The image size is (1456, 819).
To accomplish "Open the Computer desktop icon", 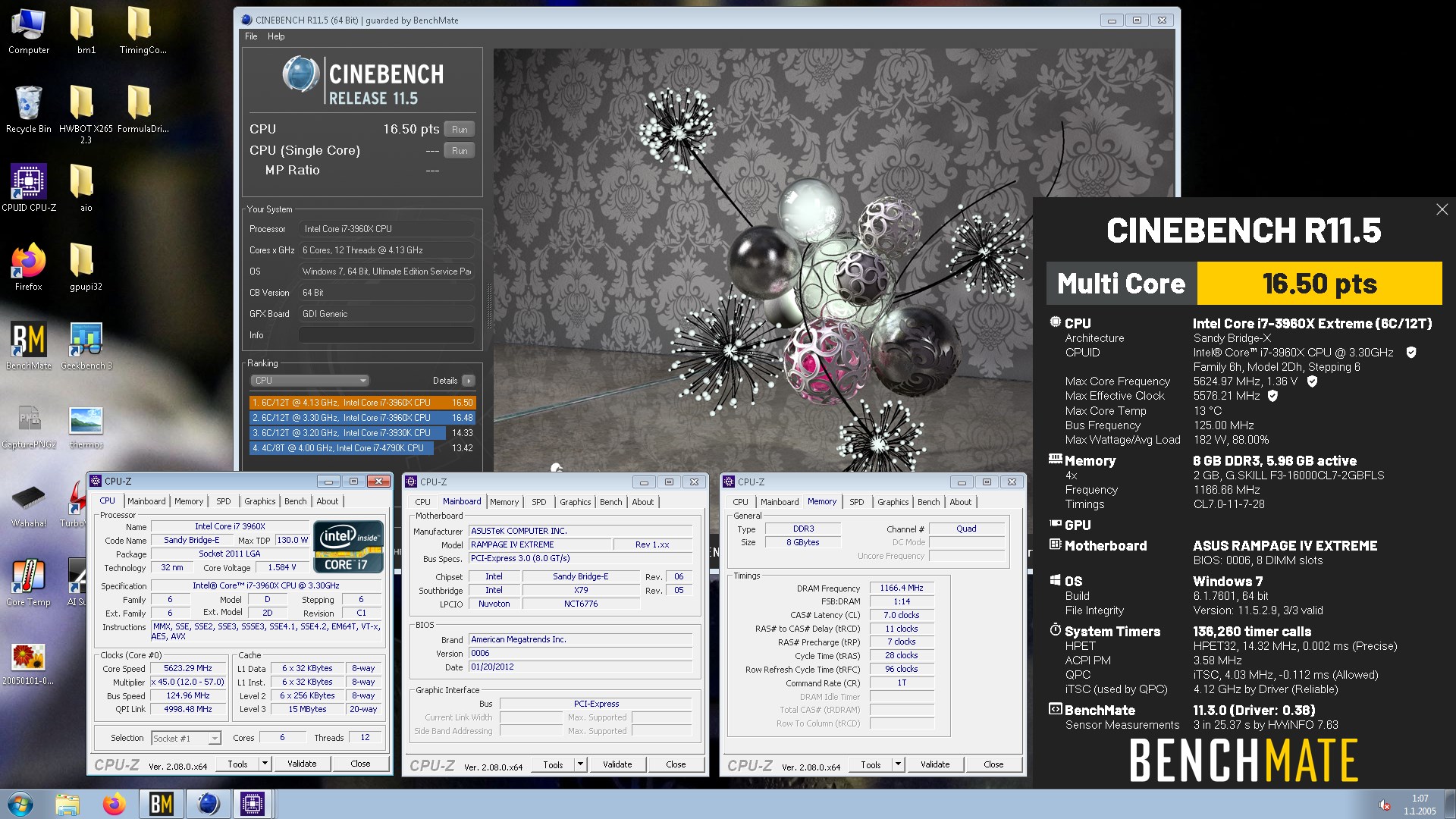I will click(28, 30).
